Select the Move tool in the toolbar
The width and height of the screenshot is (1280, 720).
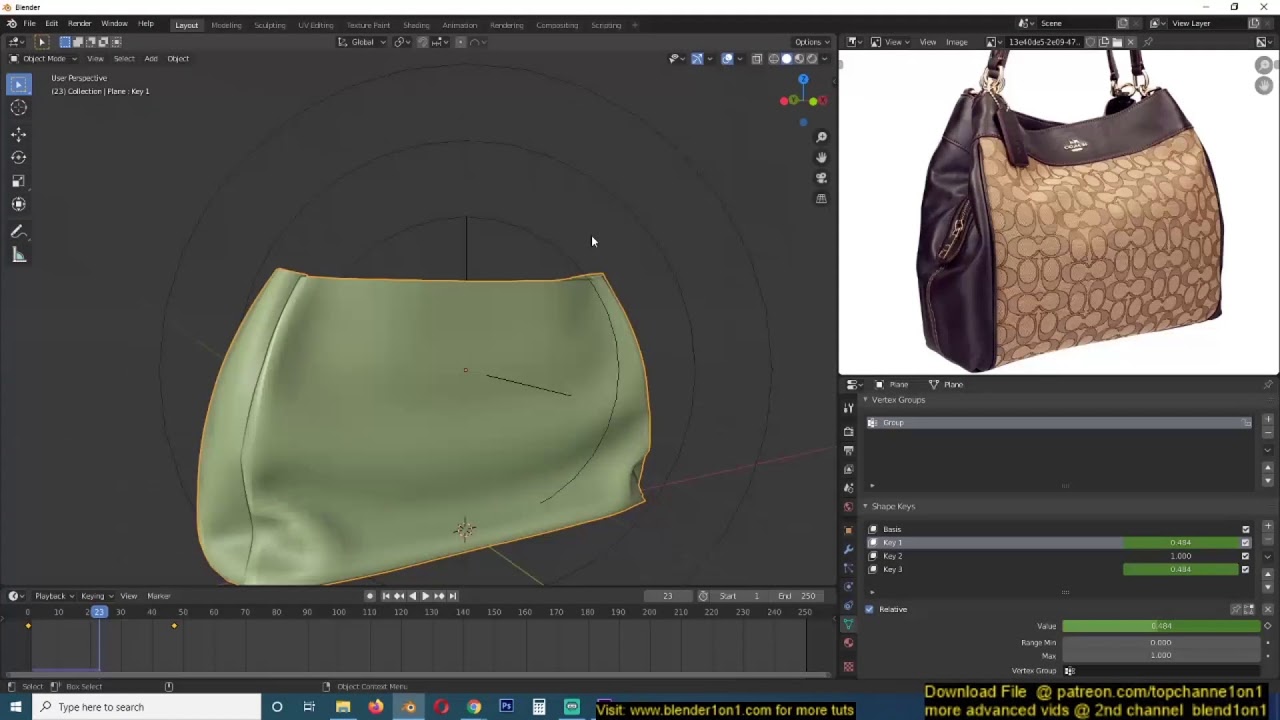click(18, 134)
